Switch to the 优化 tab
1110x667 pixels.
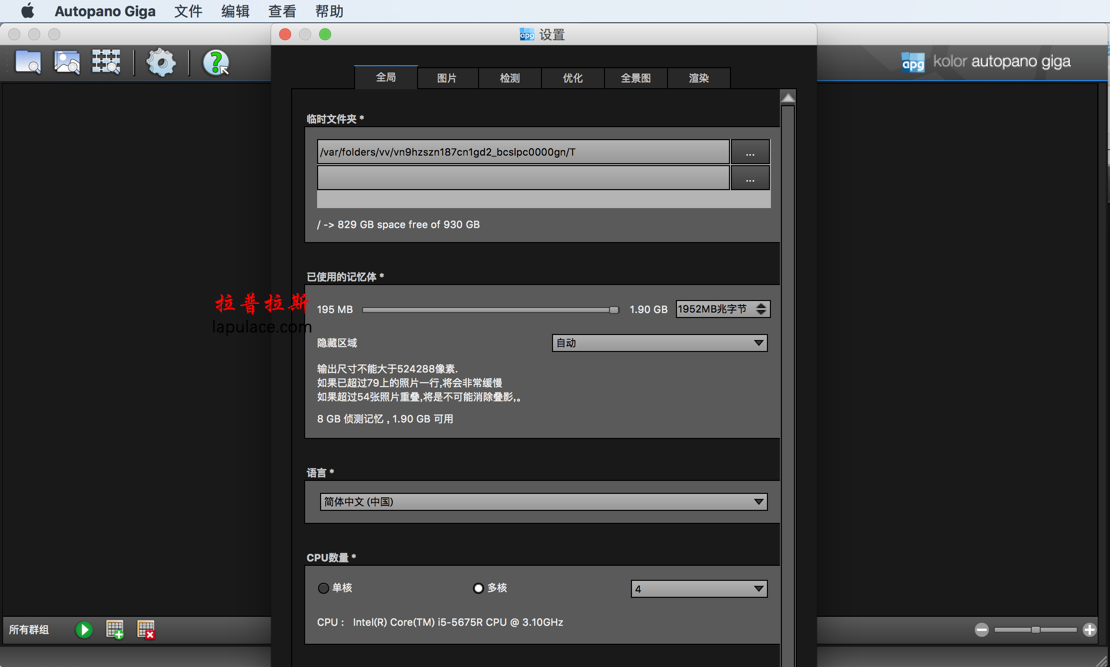point(573,77)
